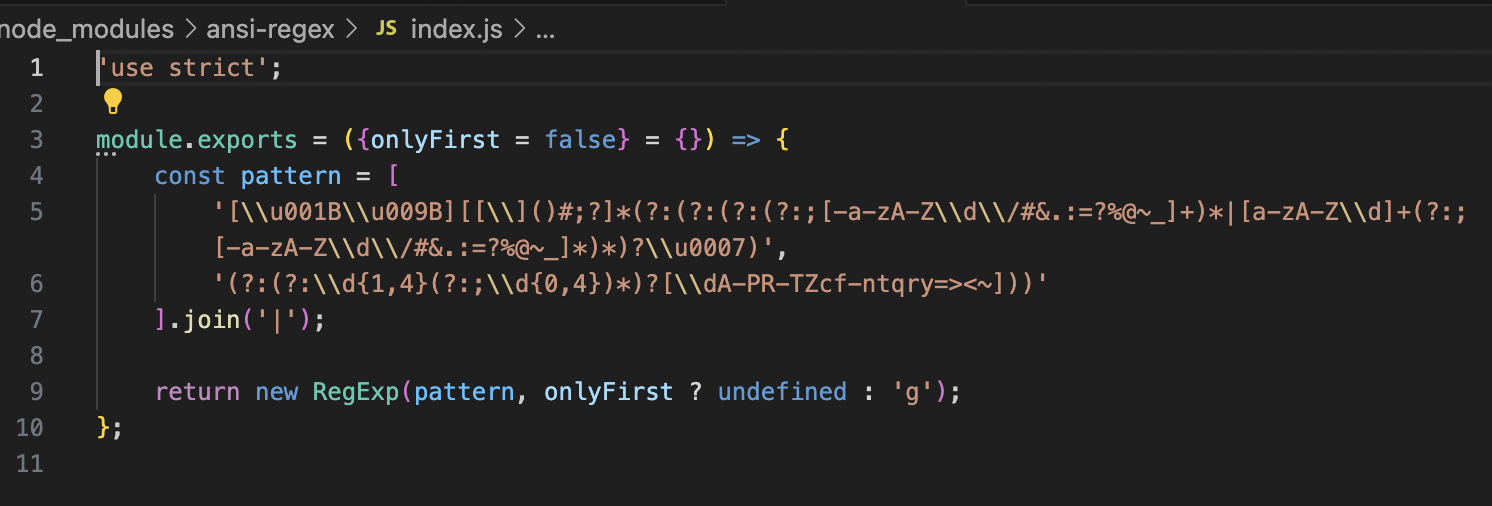The height and width of the screenshot is (506, 1492).
Task: Click line number 11 in the gutter
Action: (x=30, y=463)
